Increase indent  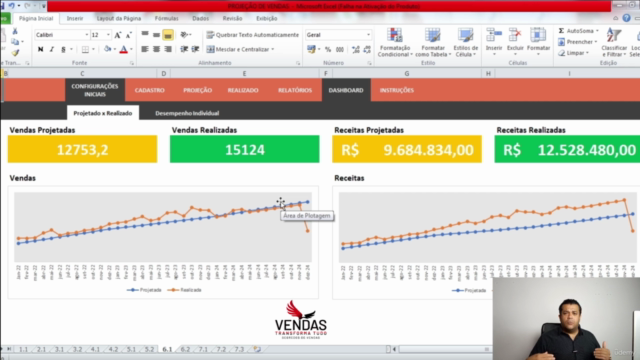[x=196, y=49]
